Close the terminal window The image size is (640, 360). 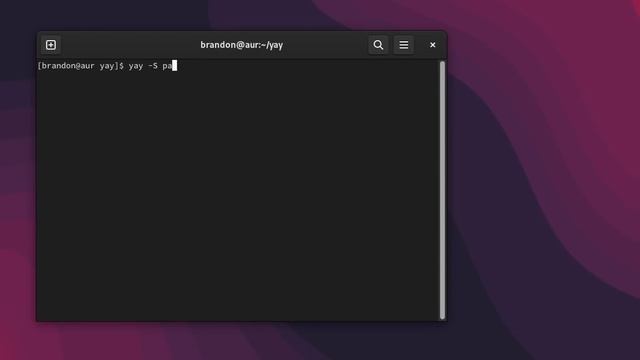click(433, 45)
